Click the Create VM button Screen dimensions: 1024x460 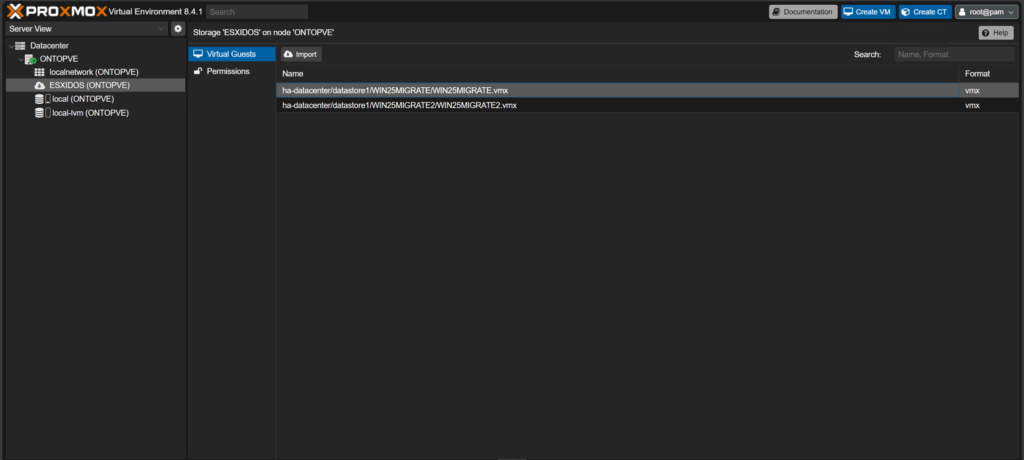[x=868, y=12]
